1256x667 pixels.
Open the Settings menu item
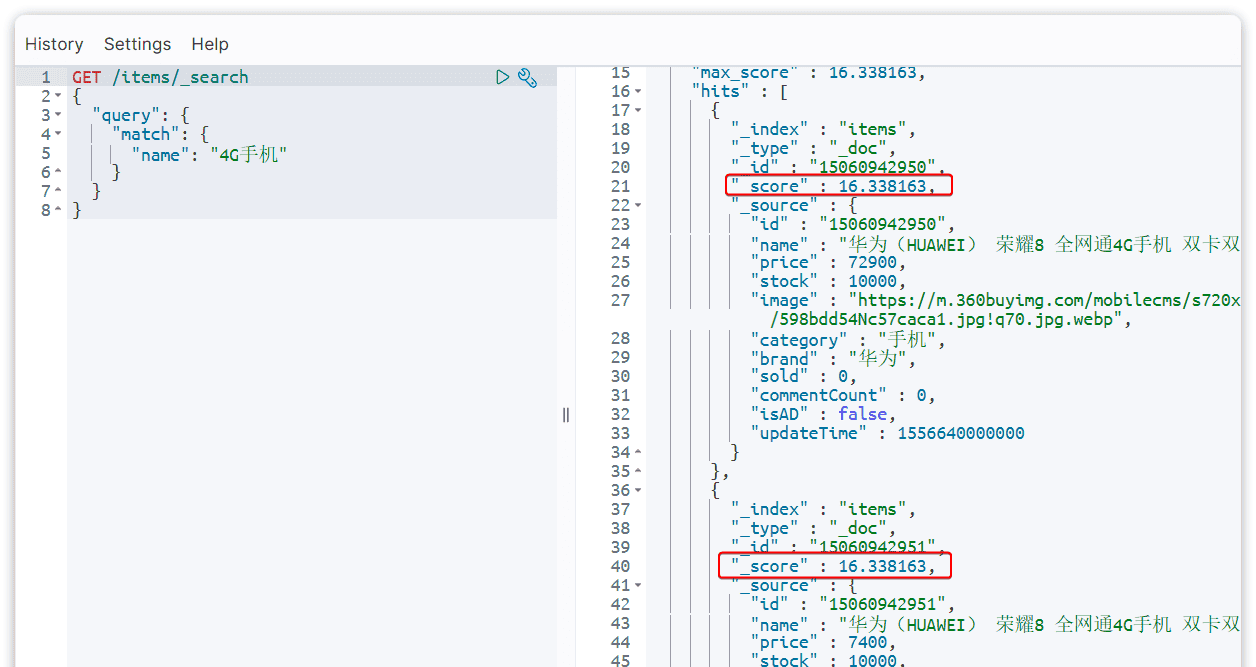[x=137, y=44]
